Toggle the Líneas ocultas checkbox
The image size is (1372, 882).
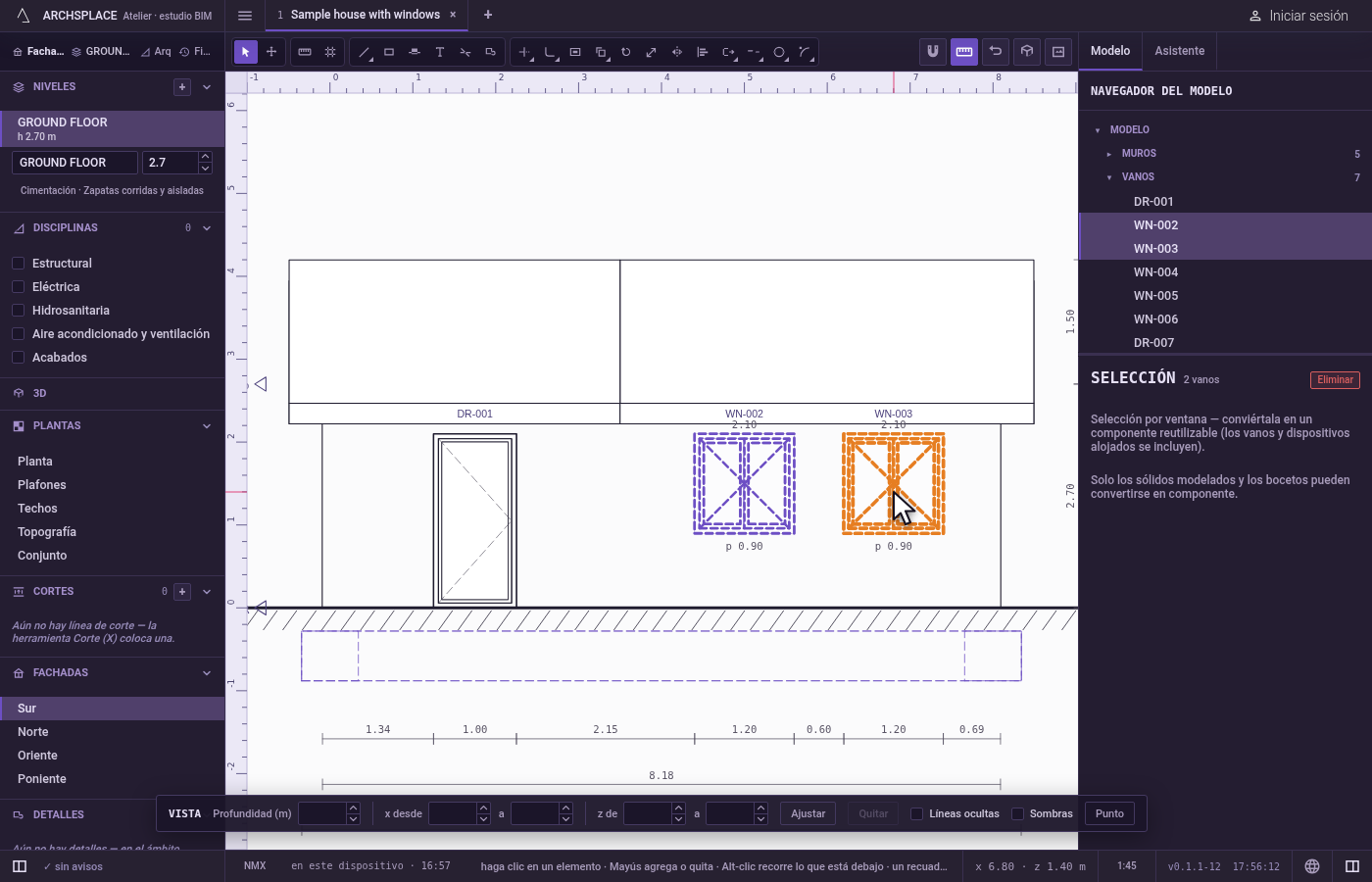[x=917, y=814]
